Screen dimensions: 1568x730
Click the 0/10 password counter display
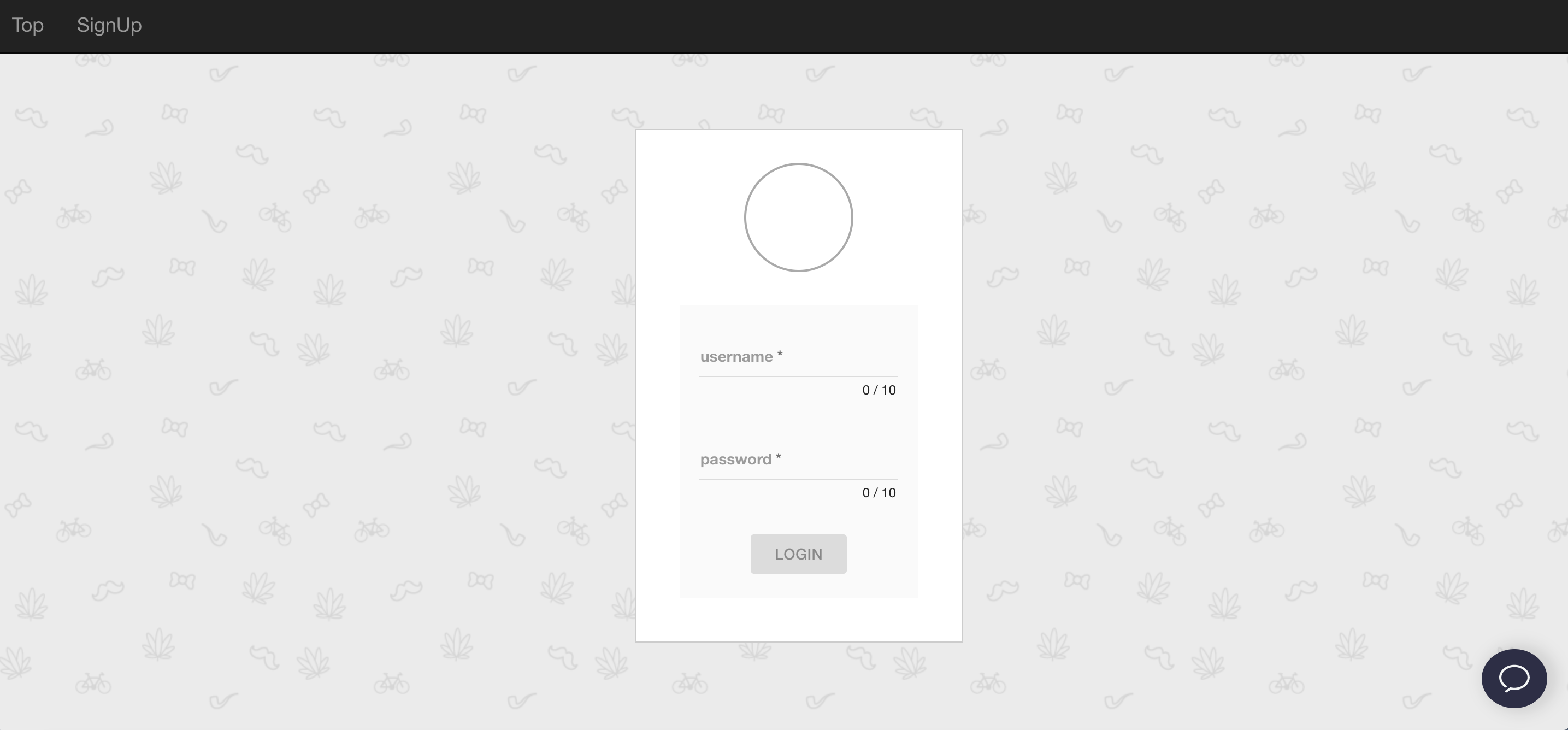[x=878, y=491]
